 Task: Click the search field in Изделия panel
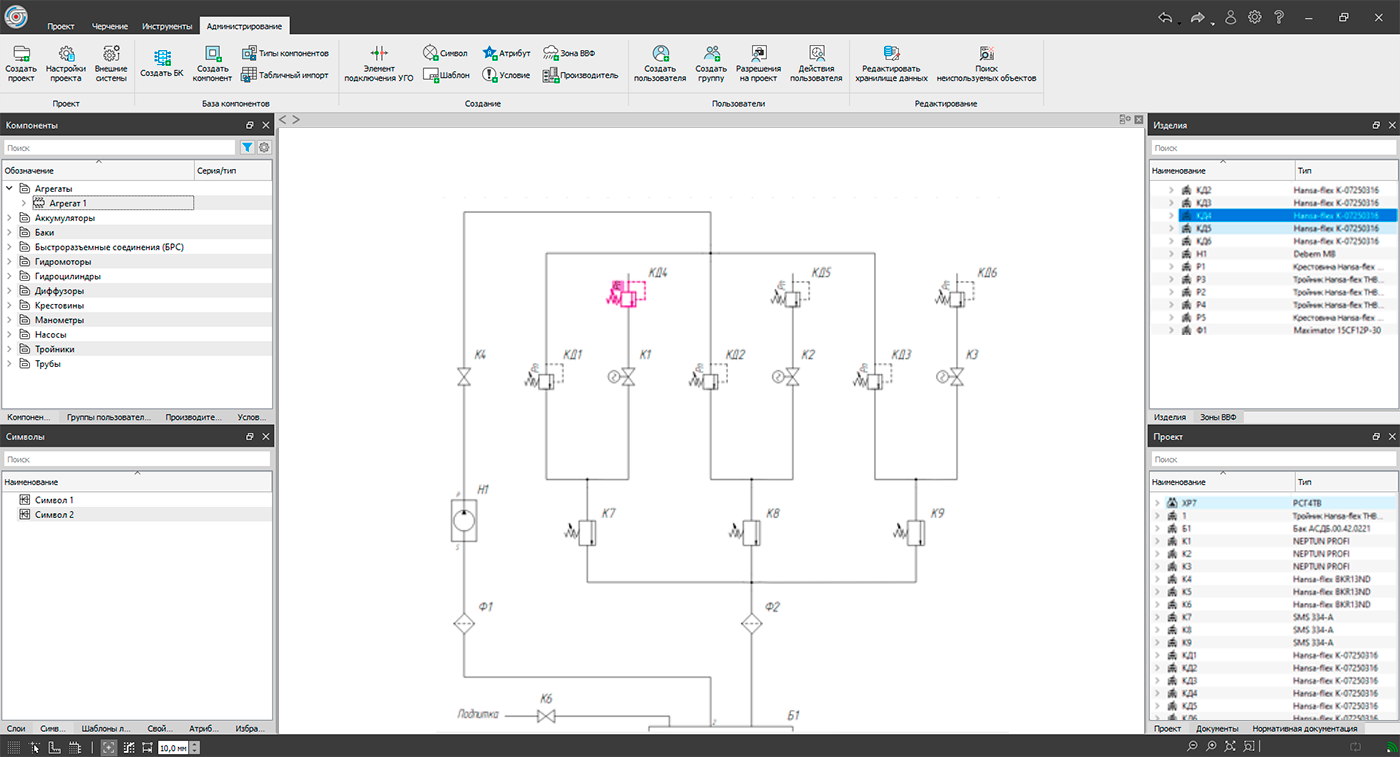(1272, 148)
